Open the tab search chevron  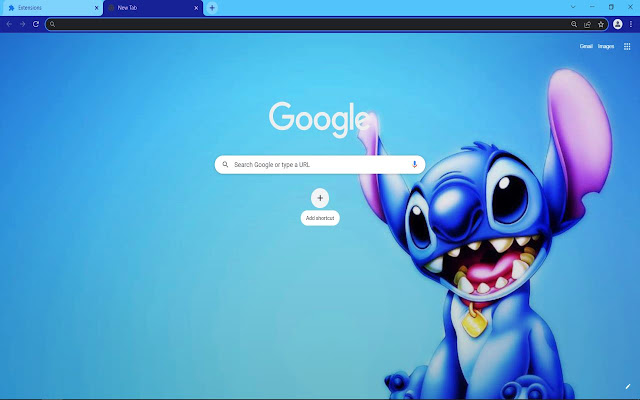(573, 7)
